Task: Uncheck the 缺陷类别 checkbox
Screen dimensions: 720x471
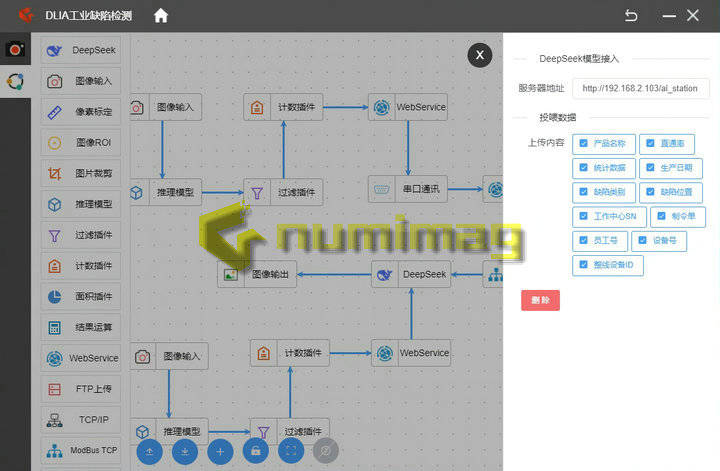Action: [x=583, y=191]
